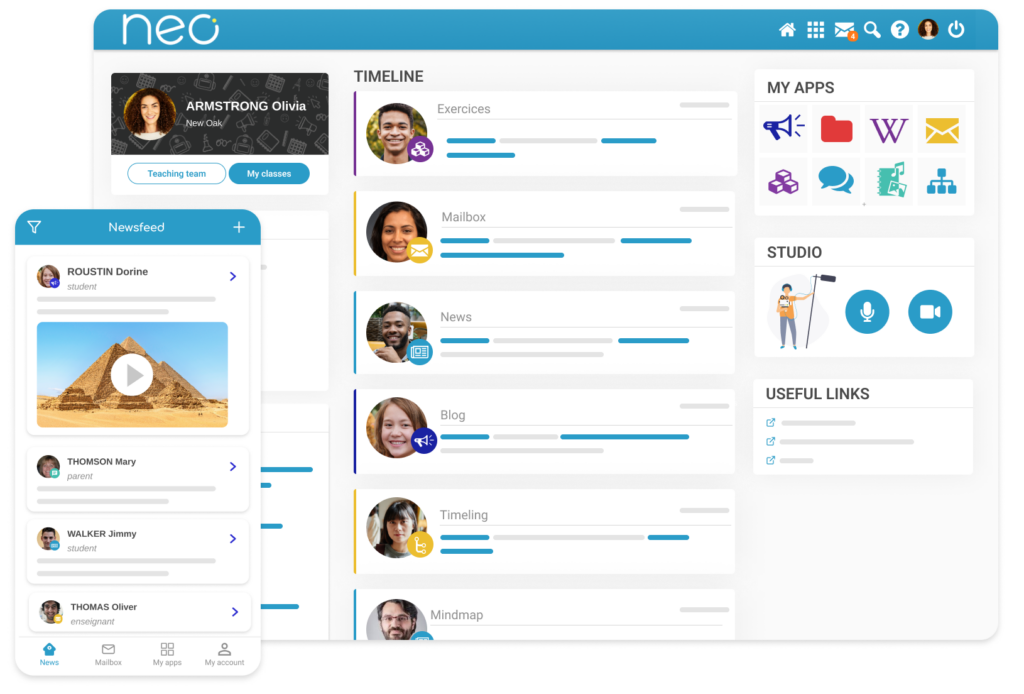Image resolution: width=1024 pixels, height=694 pixels.
Task: Play the pyramids video in newsfeed
Action: click(132, 375)
